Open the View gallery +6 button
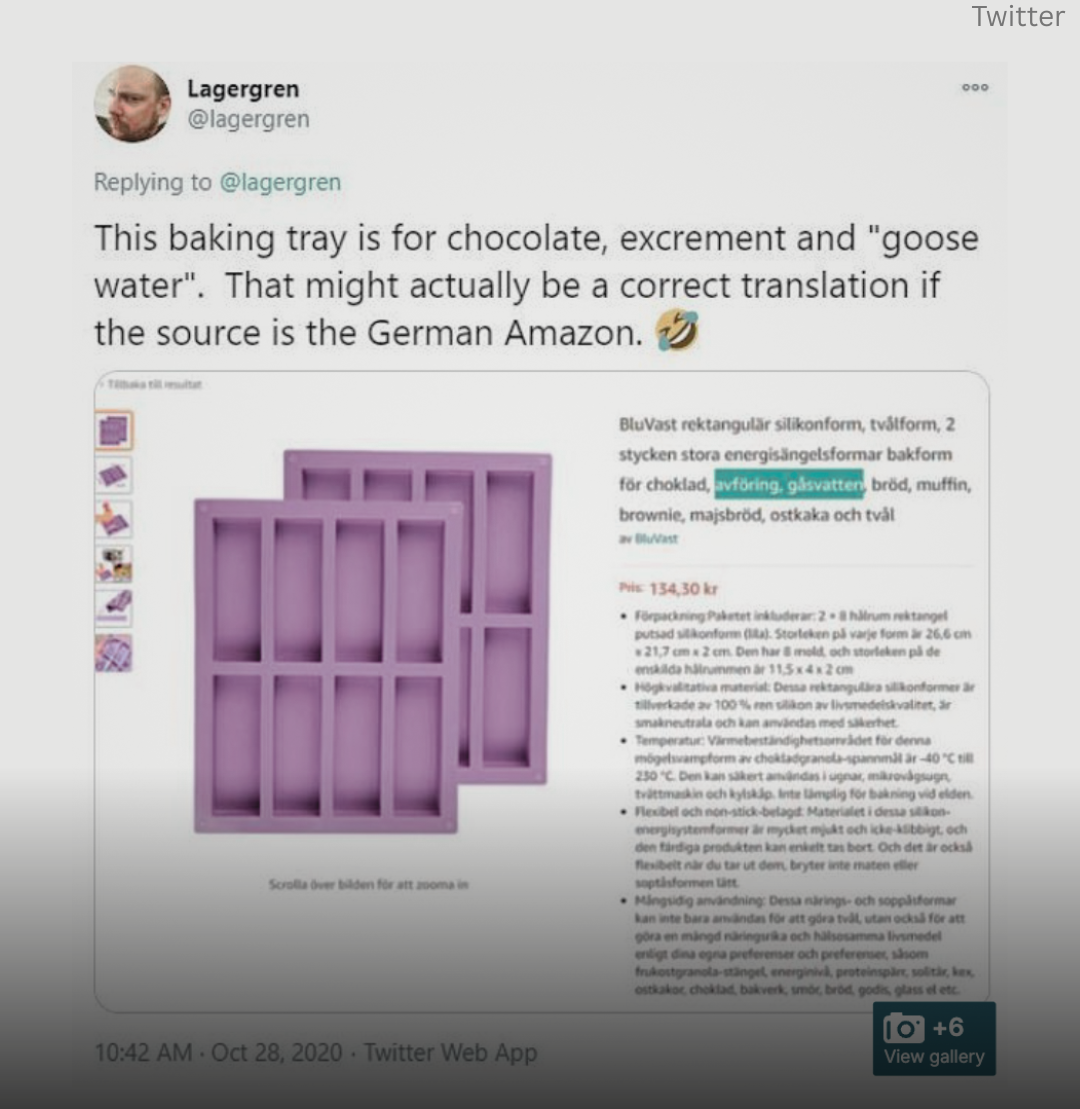The image size is (1080, 1109). coord(934,1039)
